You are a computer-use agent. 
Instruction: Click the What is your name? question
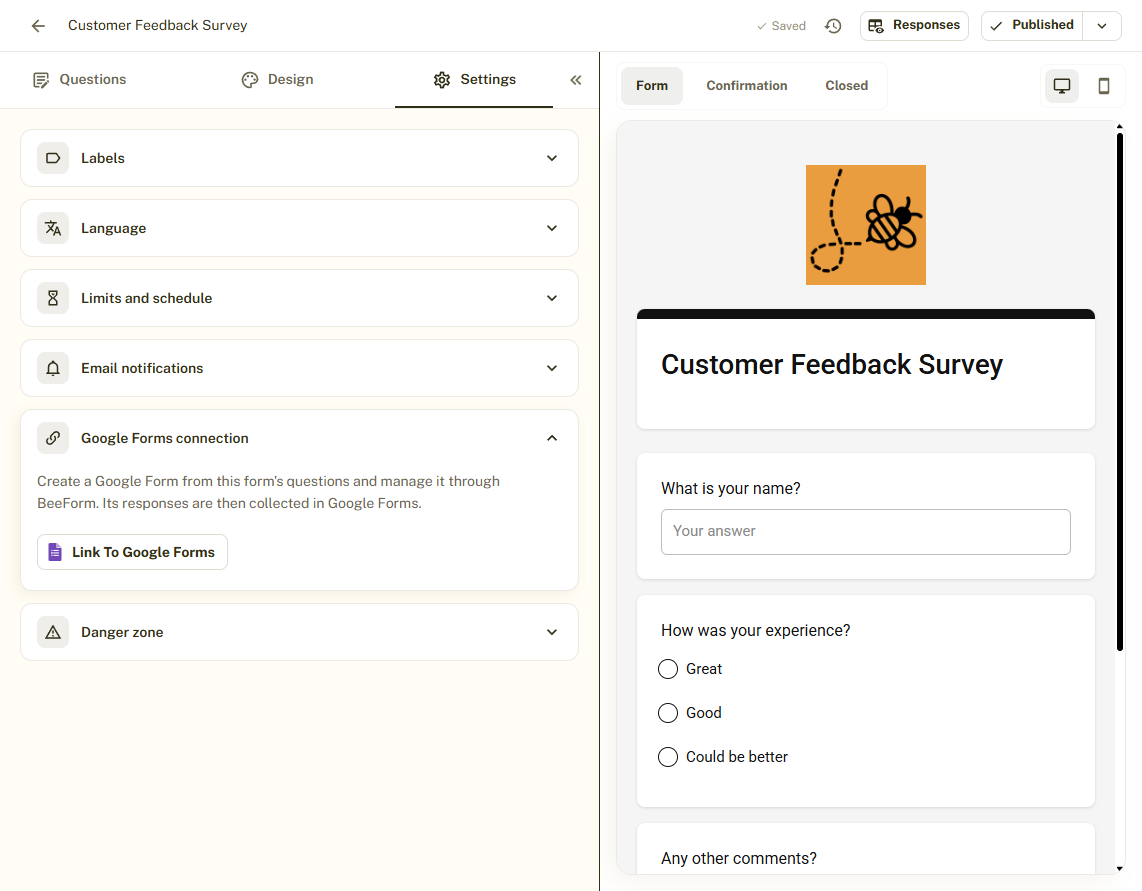[x=731, y=489]
